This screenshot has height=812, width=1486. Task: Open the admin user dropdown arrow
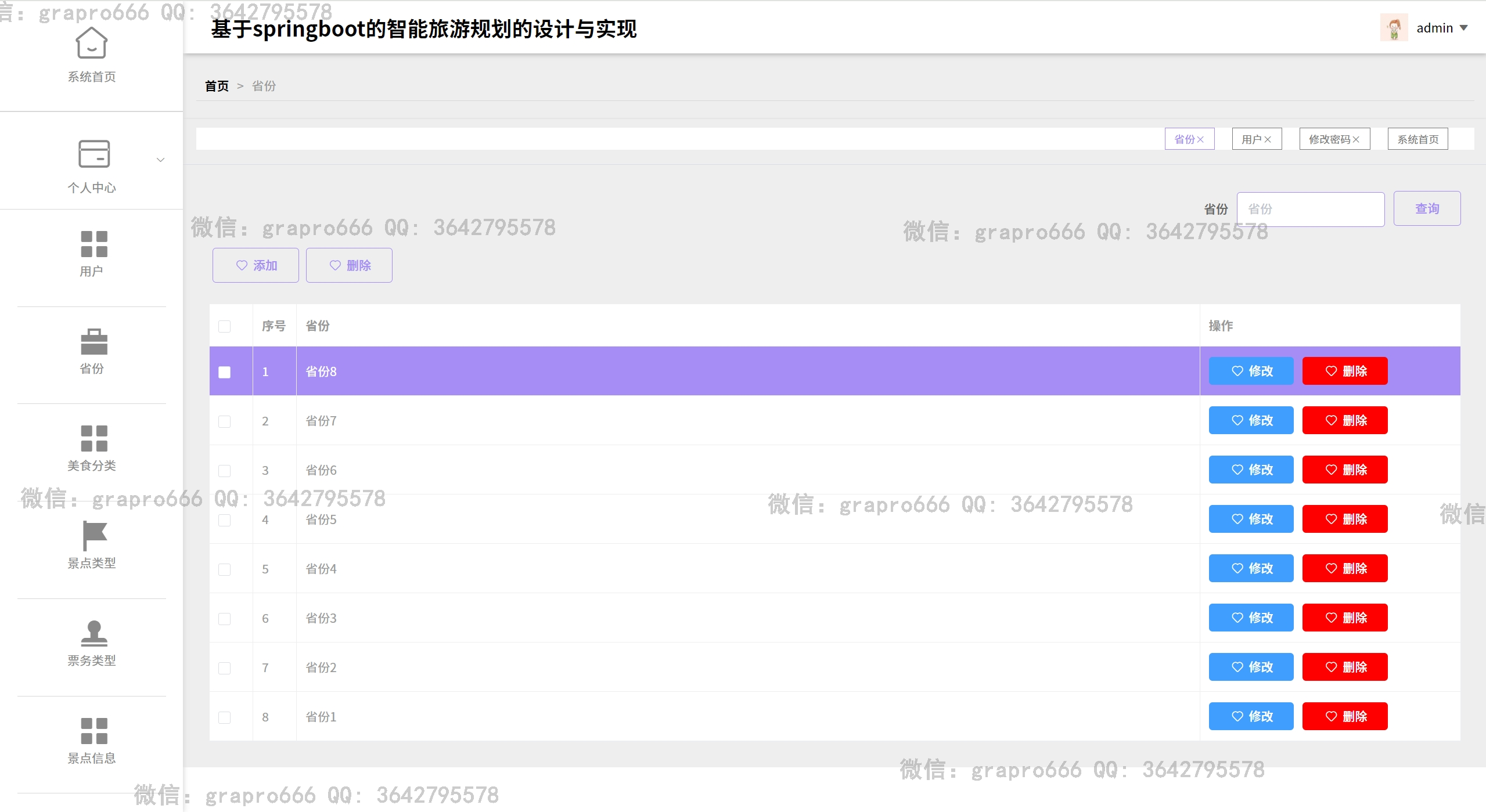1463,28
